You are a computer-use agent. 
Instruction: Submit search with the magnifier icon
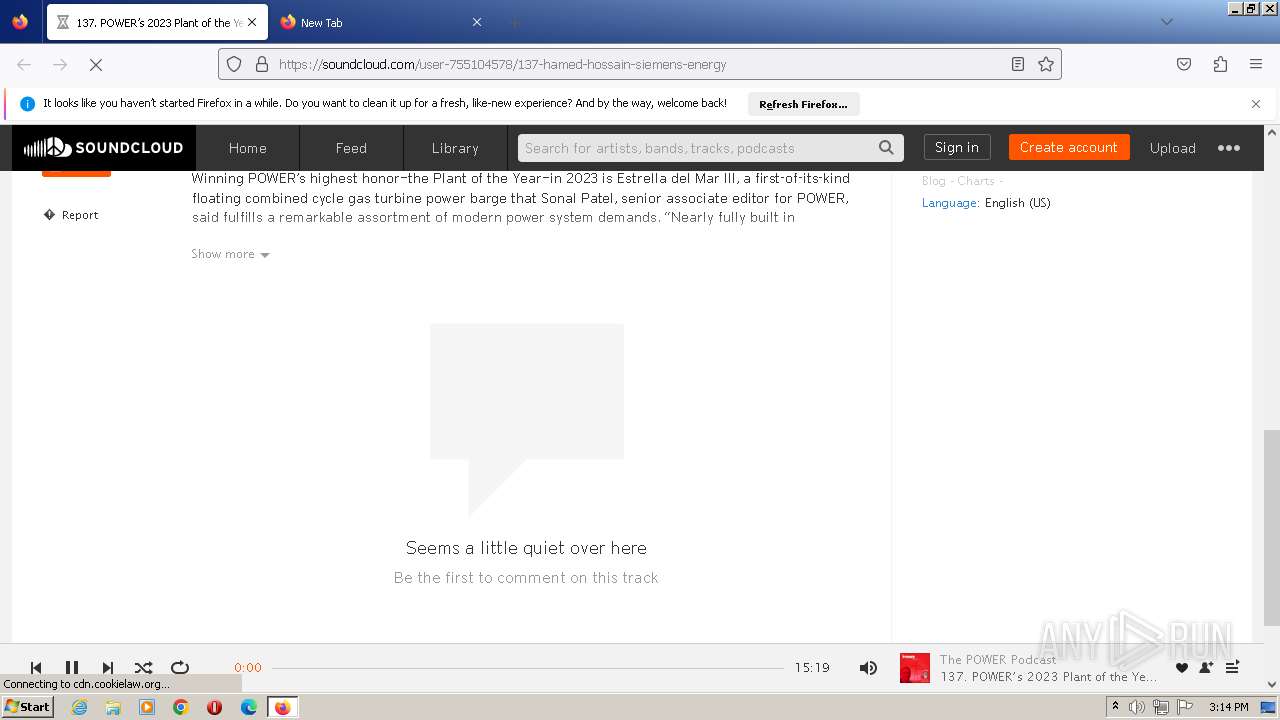886,148
